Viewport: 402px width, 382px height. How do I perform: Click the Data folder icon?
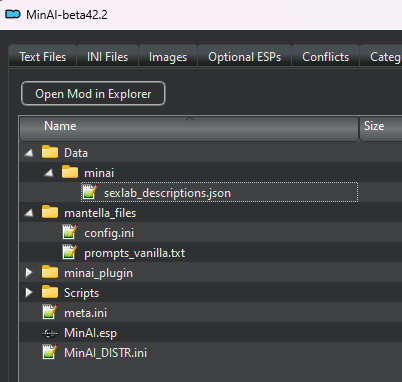50,152
